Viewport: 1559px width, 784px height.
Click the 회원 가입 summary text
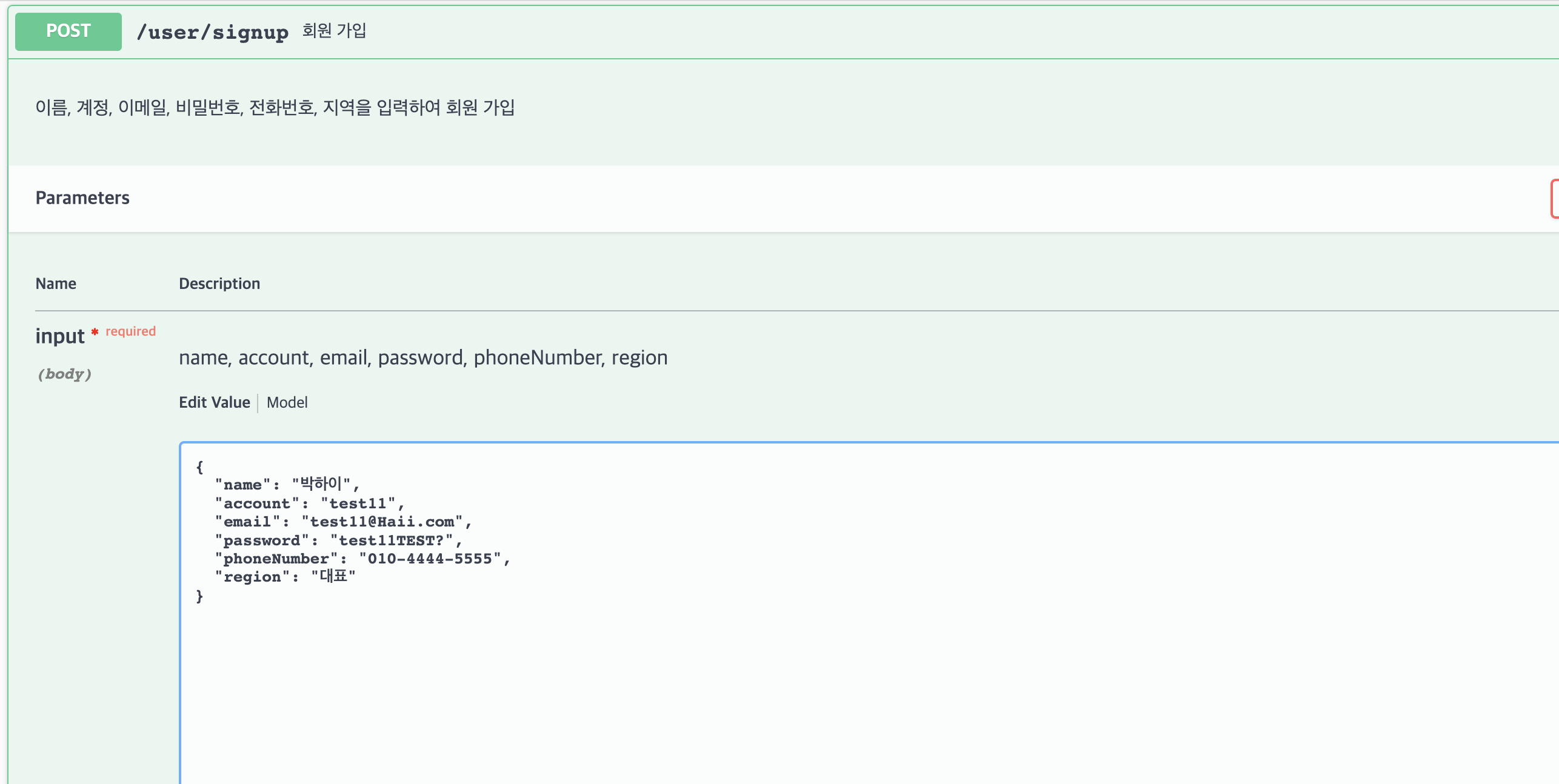click(333, 30)
